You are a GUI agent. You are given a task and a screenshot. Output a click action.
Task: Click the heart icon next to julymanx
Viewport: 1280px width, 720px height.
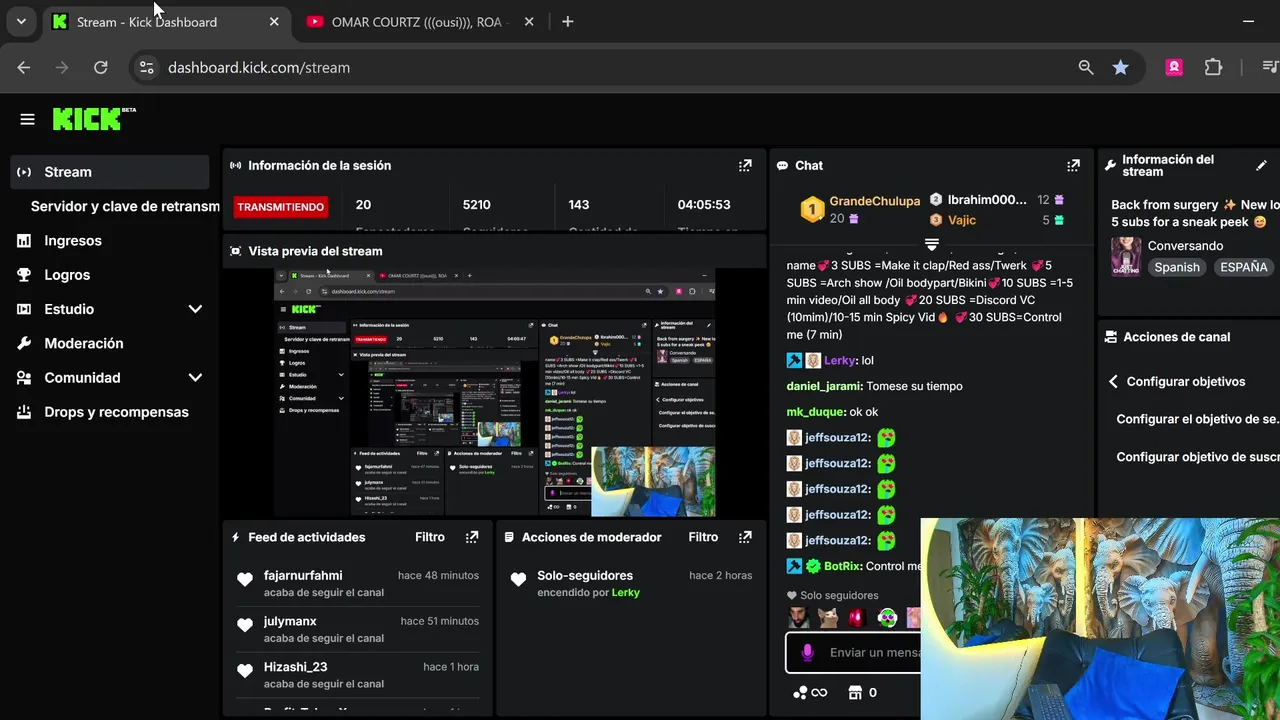pyautogui.click(x=245, y=626)
